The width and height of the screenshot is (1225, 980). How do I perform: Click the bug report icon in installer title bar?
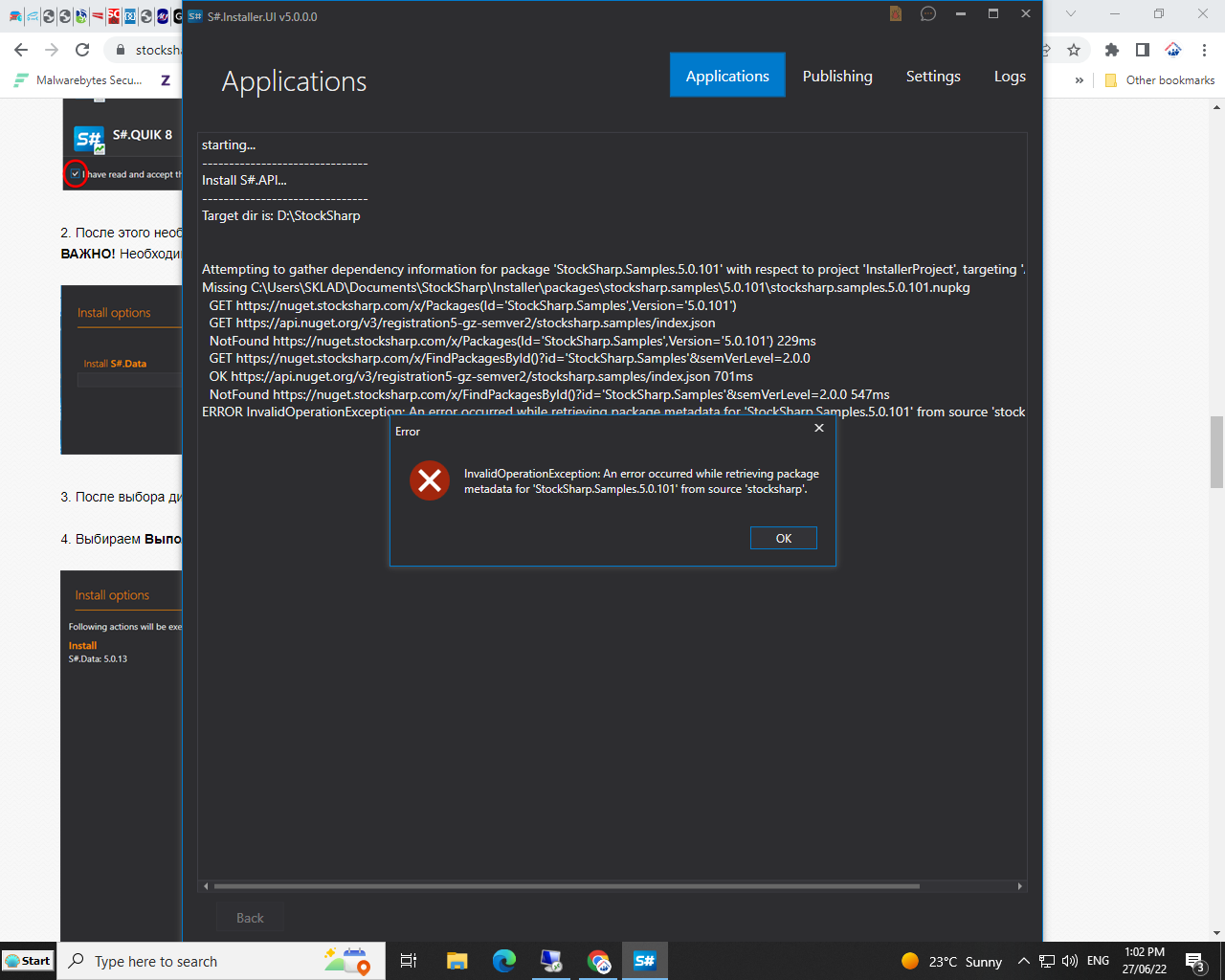pos(896,13)
